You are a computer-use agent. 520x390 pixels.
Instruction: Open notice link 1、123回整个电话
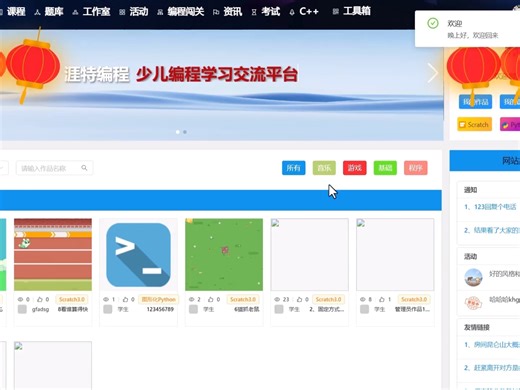tap(490, 207)
